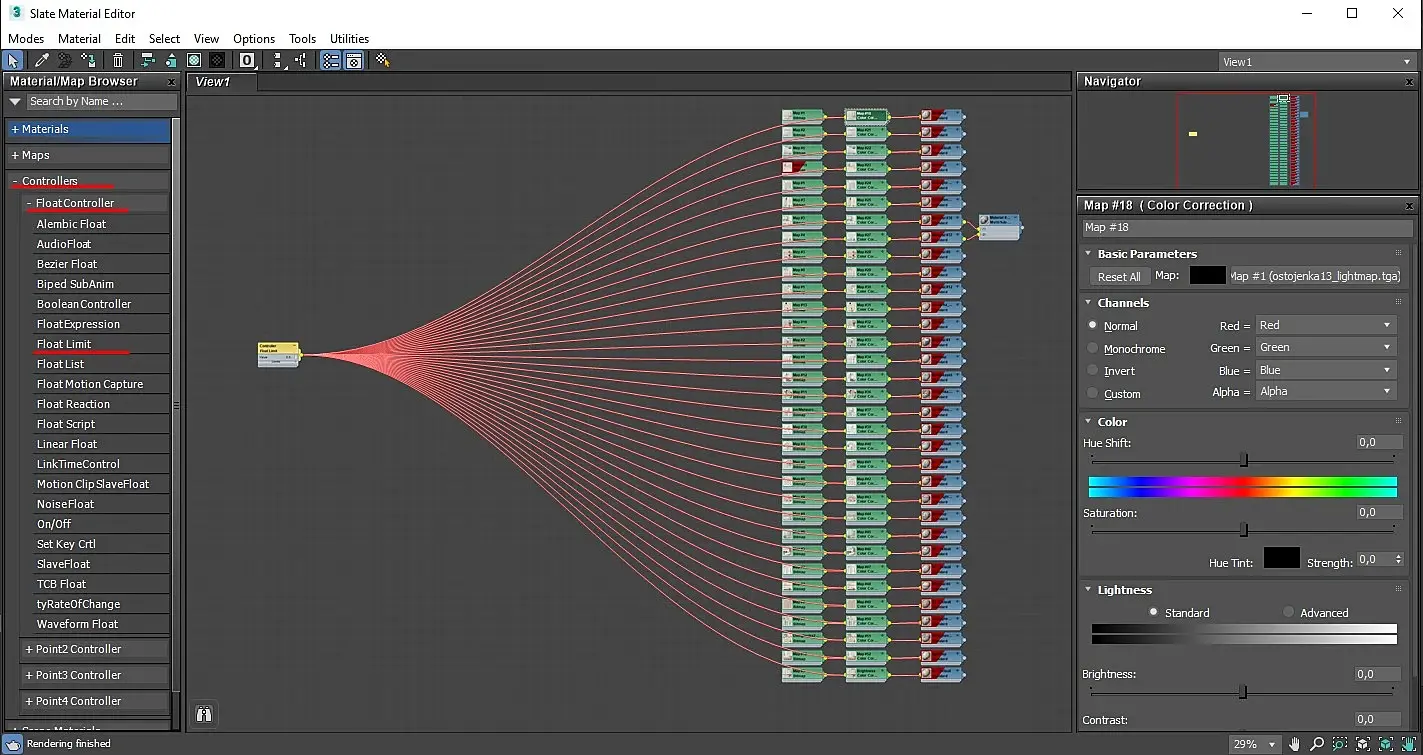This screenshot has height=755, width=1423.
Task: Click the Select by Material icon
Action: 383,61
